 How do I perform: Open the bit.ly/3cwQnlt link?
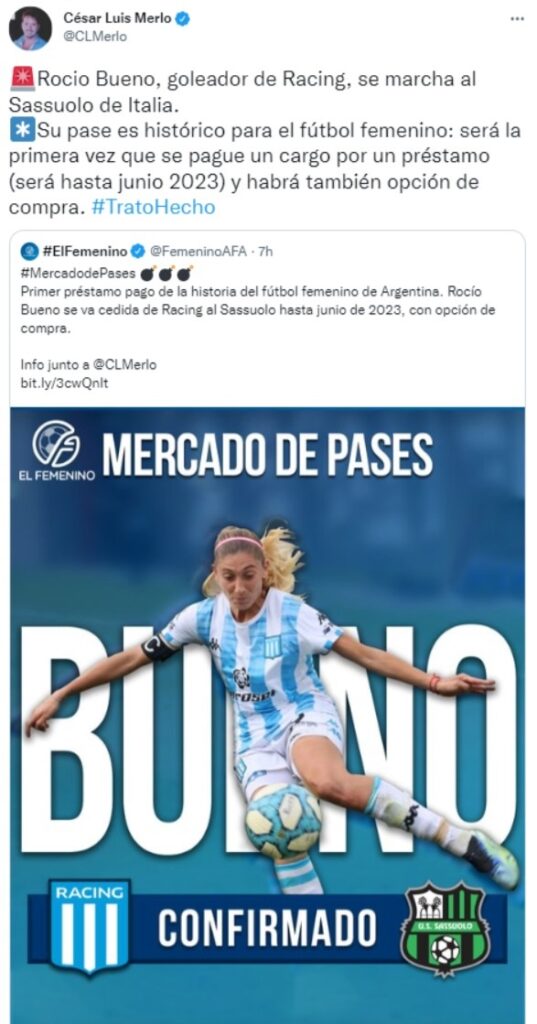click(x=65, y=383)
